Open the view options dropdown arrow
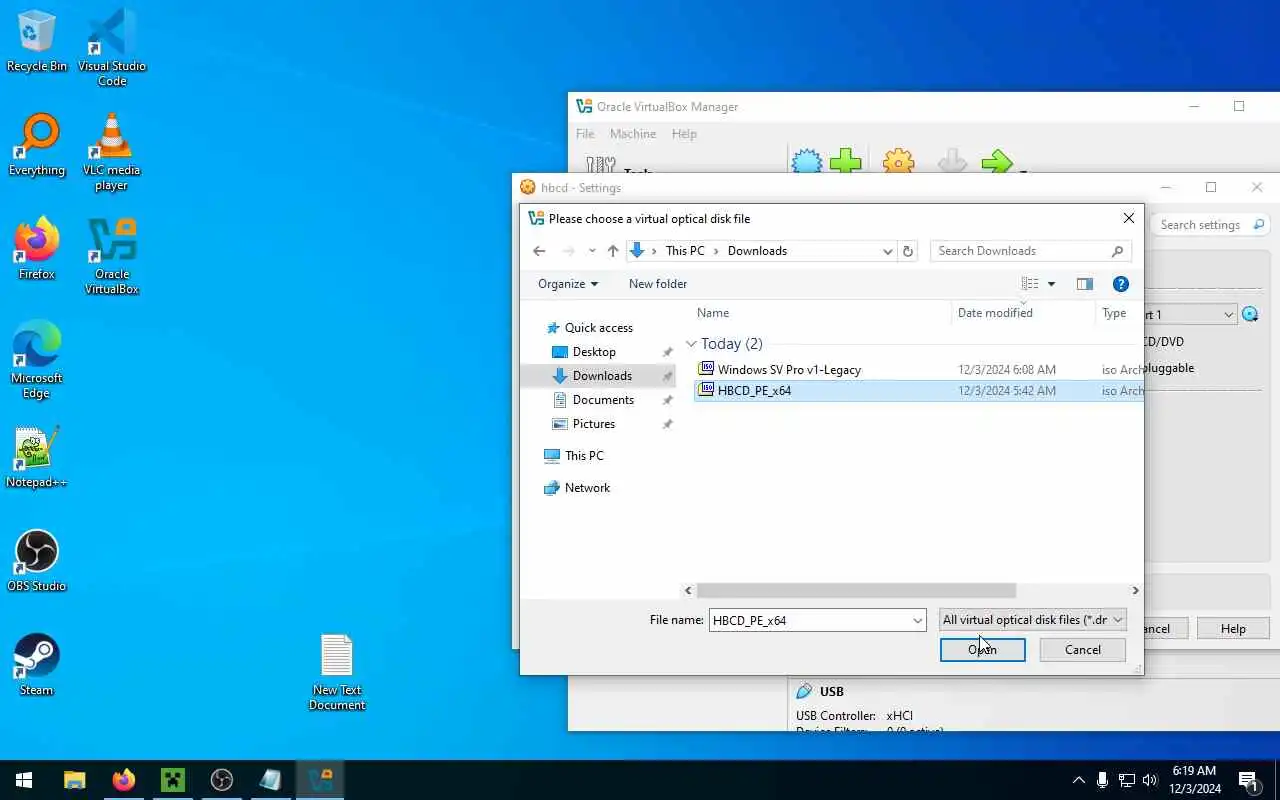 click(1051, 284)
